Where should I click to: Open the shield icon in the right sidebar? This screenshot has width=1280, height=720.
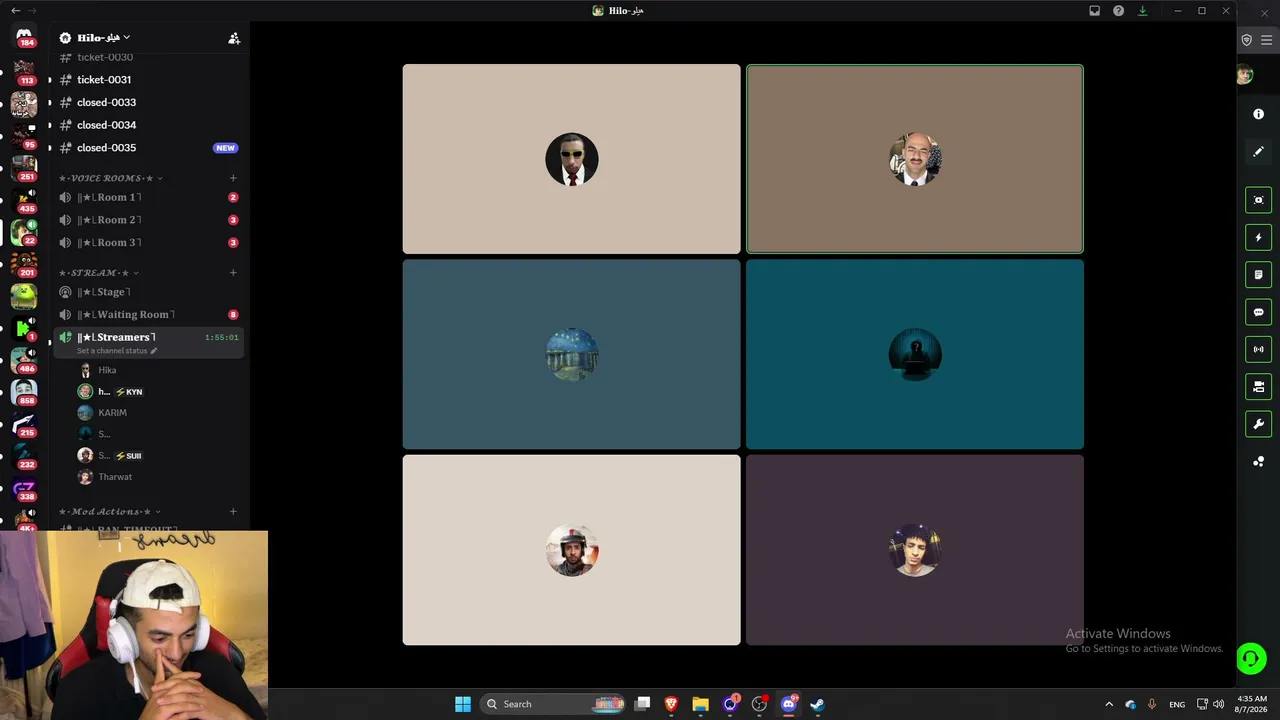click(1246, 40)
